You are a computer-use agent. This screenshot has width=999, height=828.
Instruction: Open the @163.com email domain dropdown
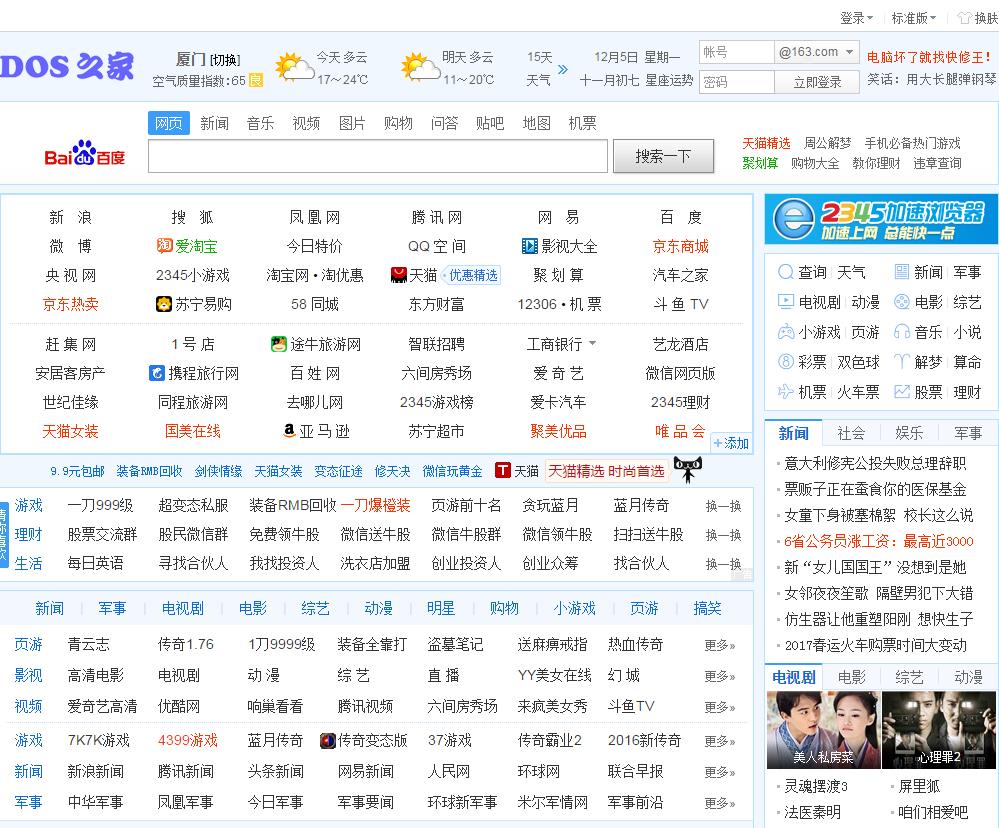click(817, 52)
